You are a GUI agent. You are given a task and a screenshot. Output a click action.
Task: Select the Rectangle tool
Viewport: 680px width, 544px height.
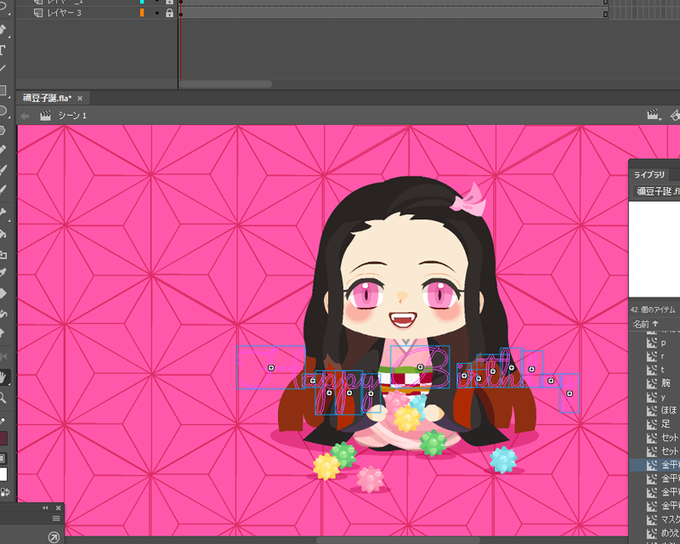click(2, 90)
